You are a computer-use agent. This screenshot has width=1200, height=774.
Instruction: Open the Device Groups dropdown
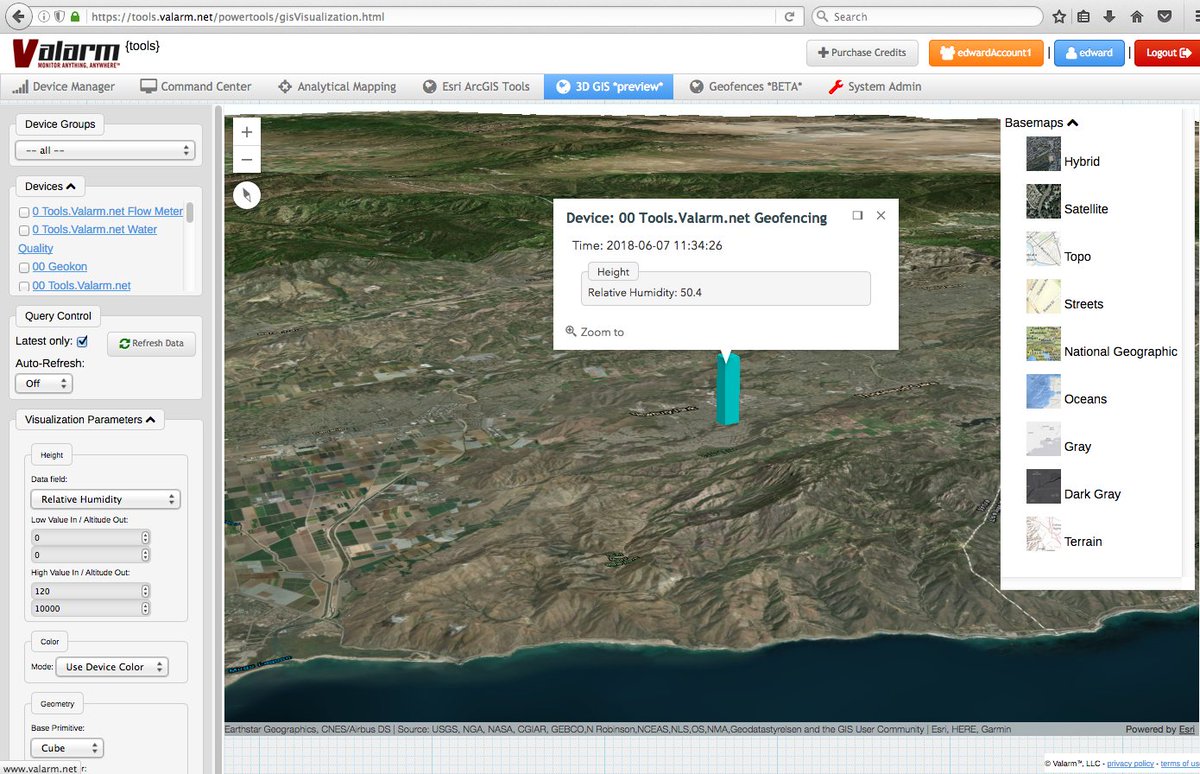click(x=104, y=150)
